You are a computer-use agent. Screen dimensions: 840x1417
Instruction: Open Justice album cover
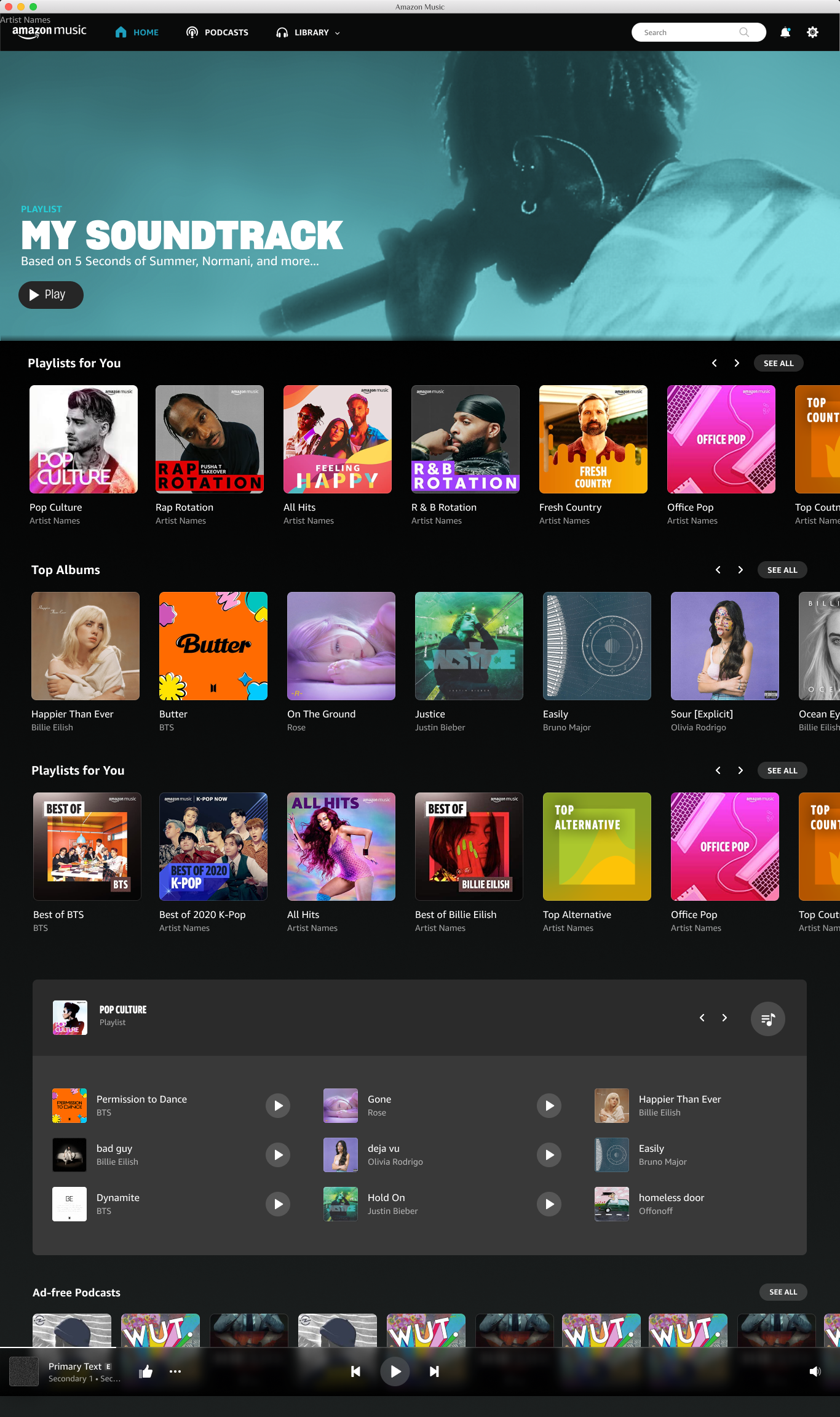[x=469, y=646]
